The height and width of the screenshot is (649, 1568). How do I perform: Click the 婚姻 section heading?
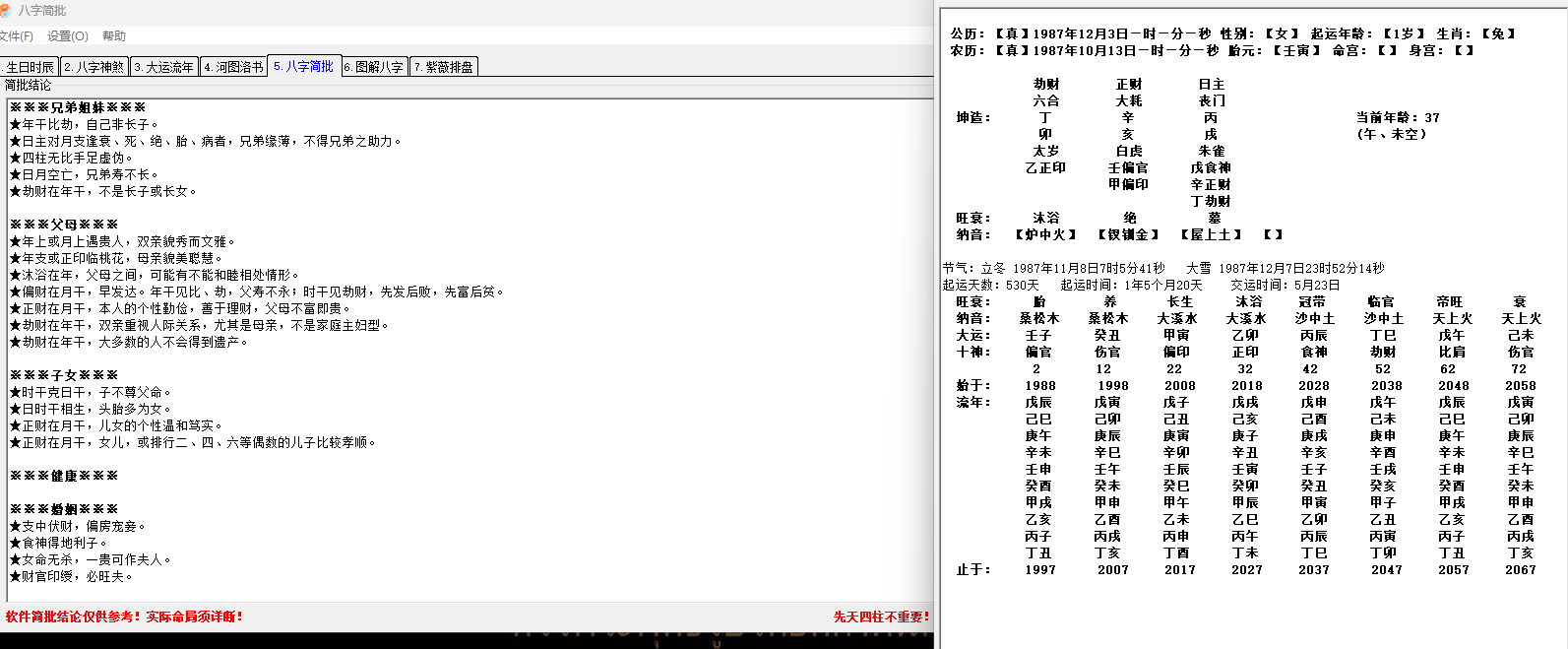coord(64,509)
